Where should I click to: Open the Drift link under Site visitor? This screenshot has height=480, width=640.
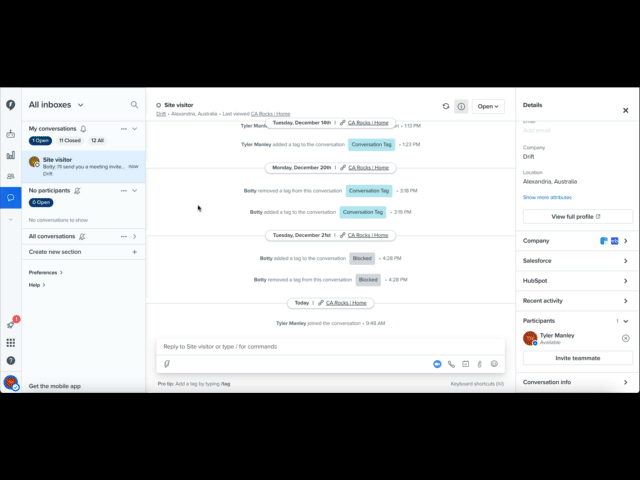tap(161, 114)
